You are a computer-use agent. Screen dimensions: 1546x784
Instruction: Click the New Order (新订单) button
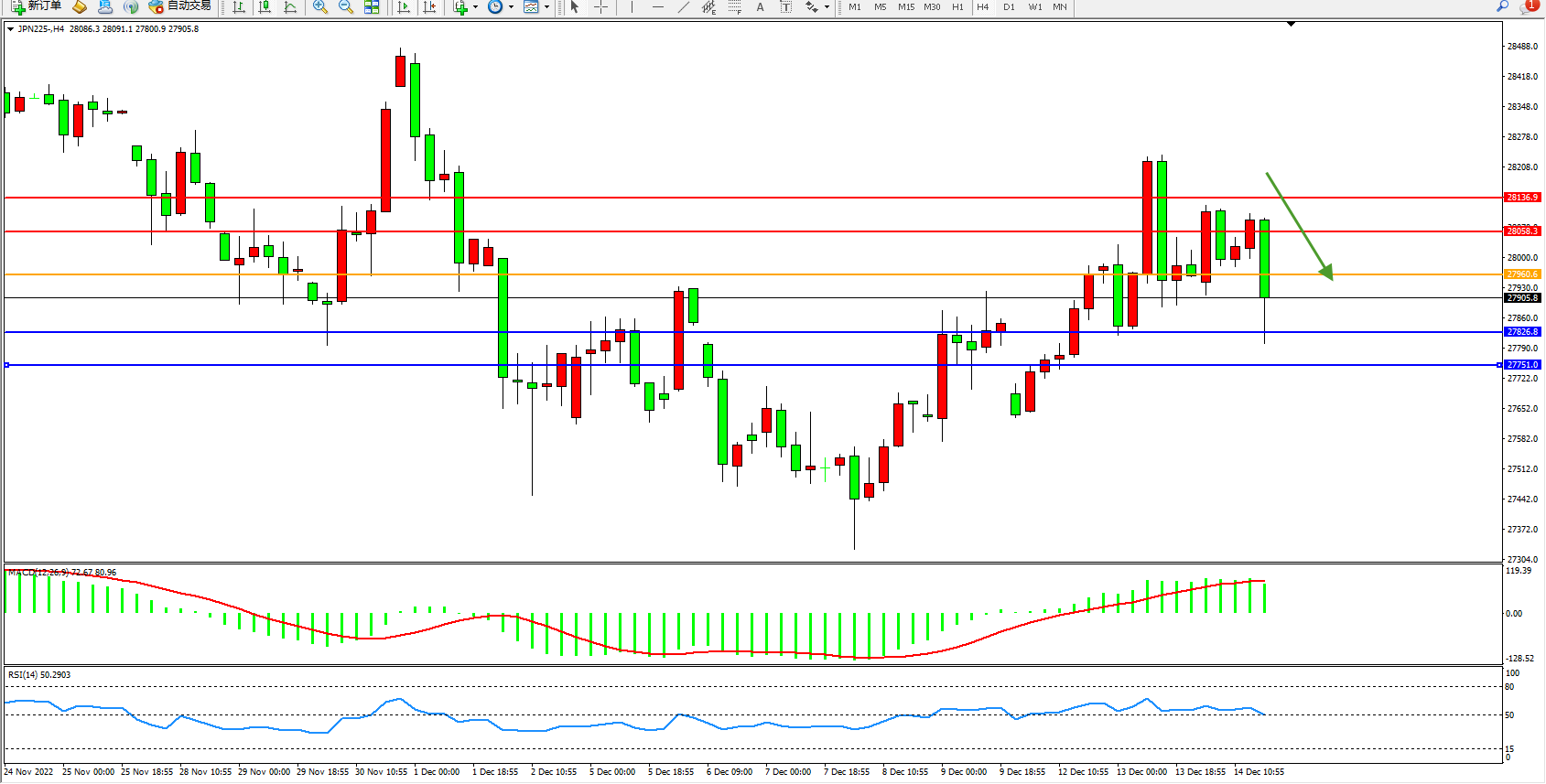coord(37,6)
